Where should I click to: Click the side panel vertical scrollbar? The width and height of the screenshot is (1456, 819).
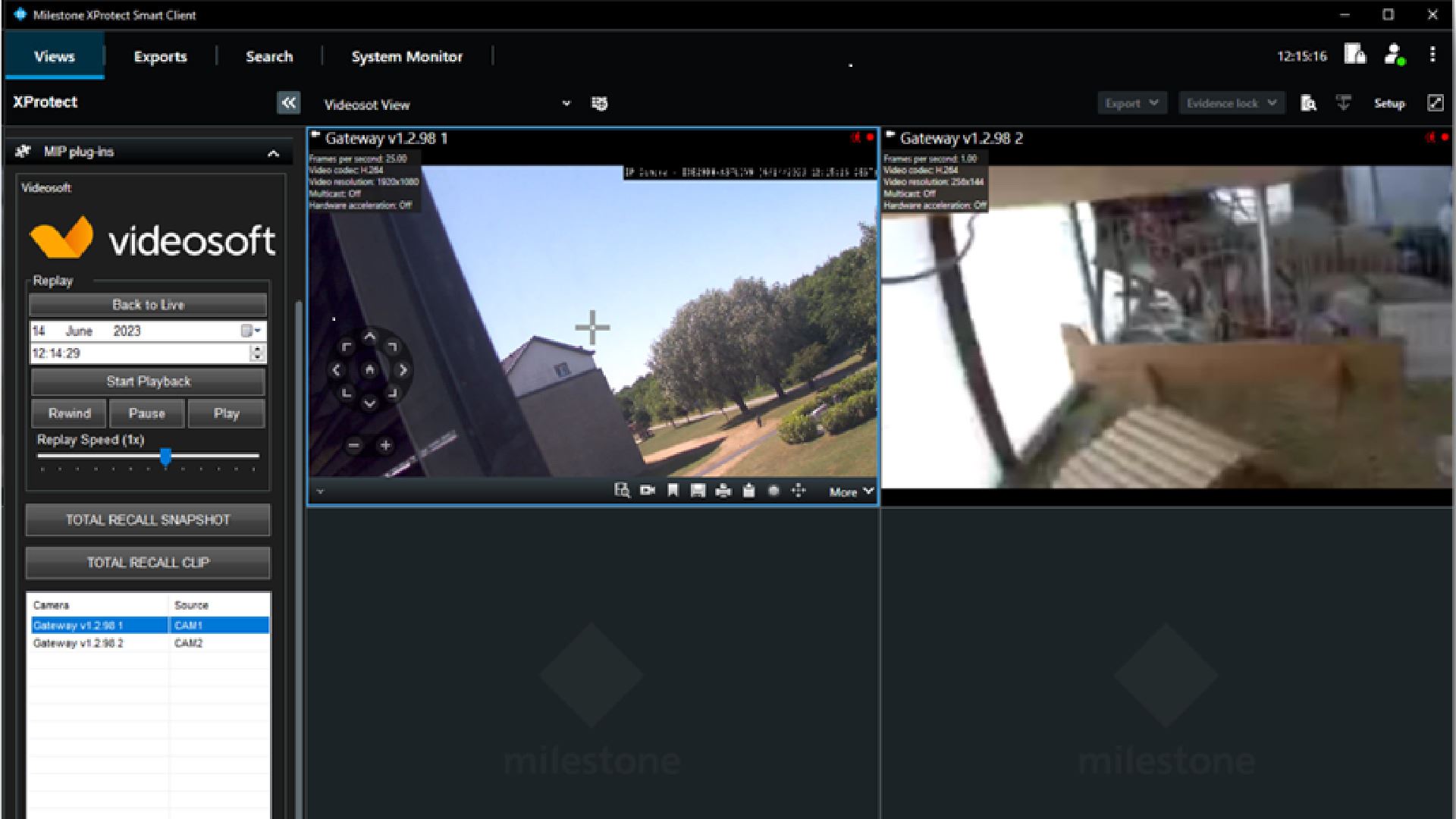(299, 560)
